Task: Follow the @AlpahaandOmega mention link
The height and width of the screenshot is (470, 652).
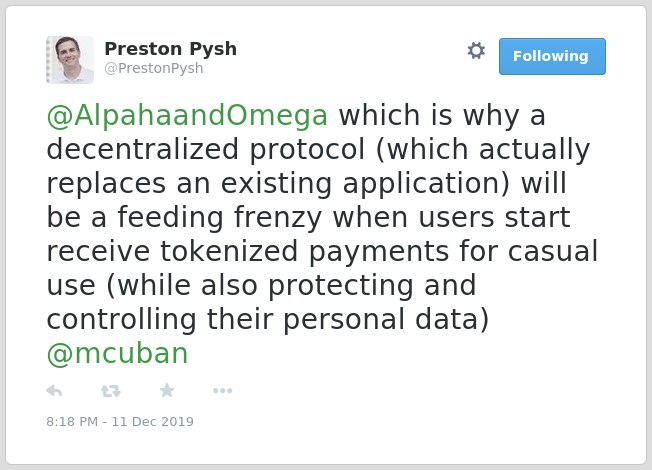Action: (x=187, y=116)
